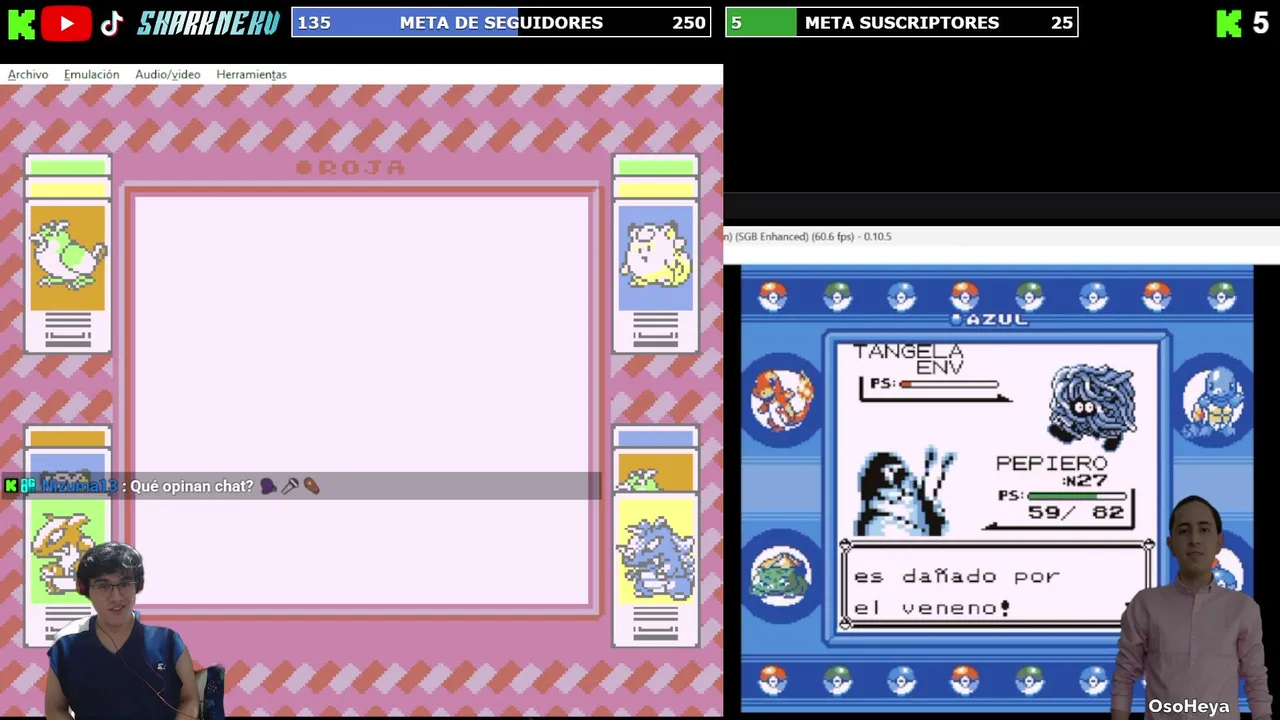Click the OsoHeya name label

(1188, 706)
